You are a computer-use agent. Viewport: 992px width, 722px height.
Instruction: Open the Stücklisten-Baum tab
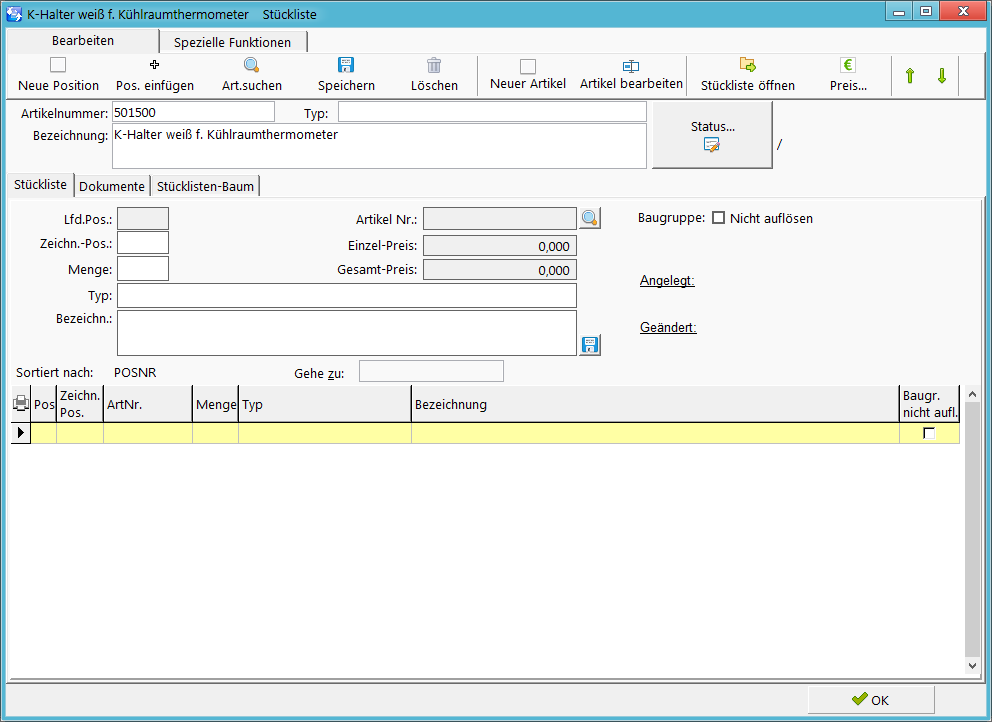pyautogui.click(x=205, y=187)
